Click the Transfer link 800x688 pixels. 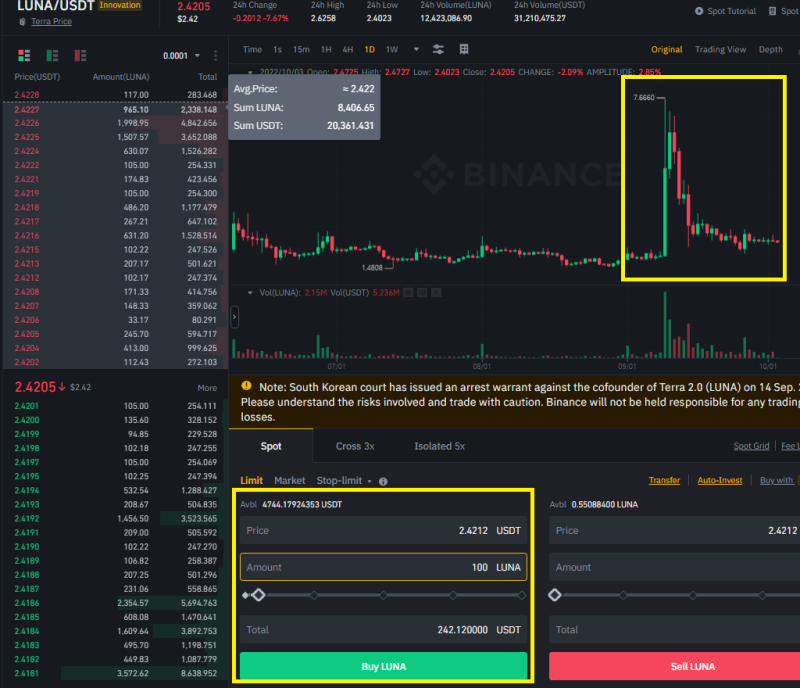pos(664,480)
